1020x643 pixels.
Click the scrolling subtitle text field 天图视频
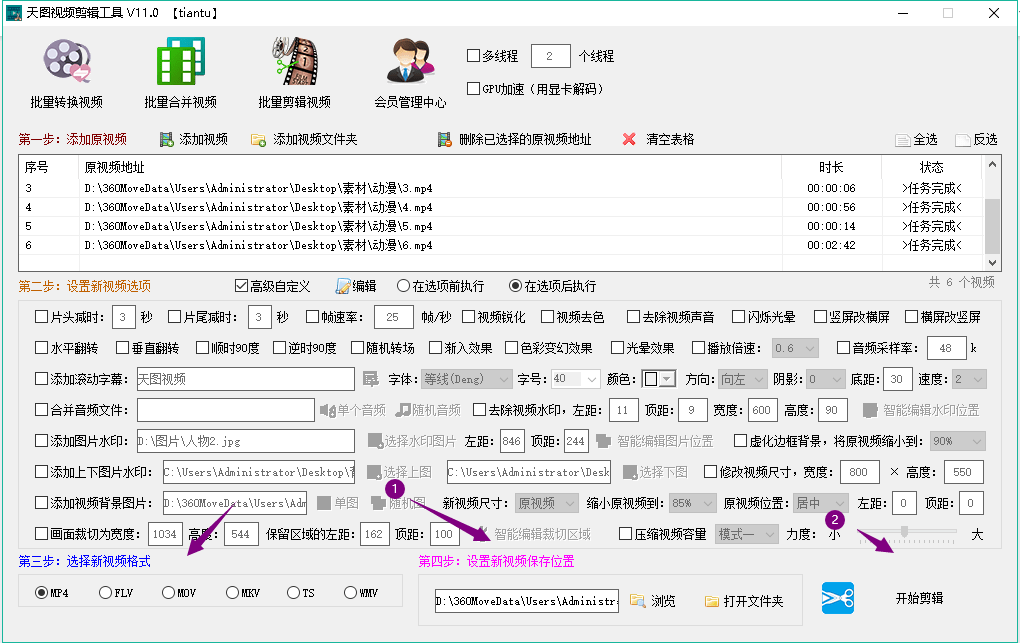246,379
